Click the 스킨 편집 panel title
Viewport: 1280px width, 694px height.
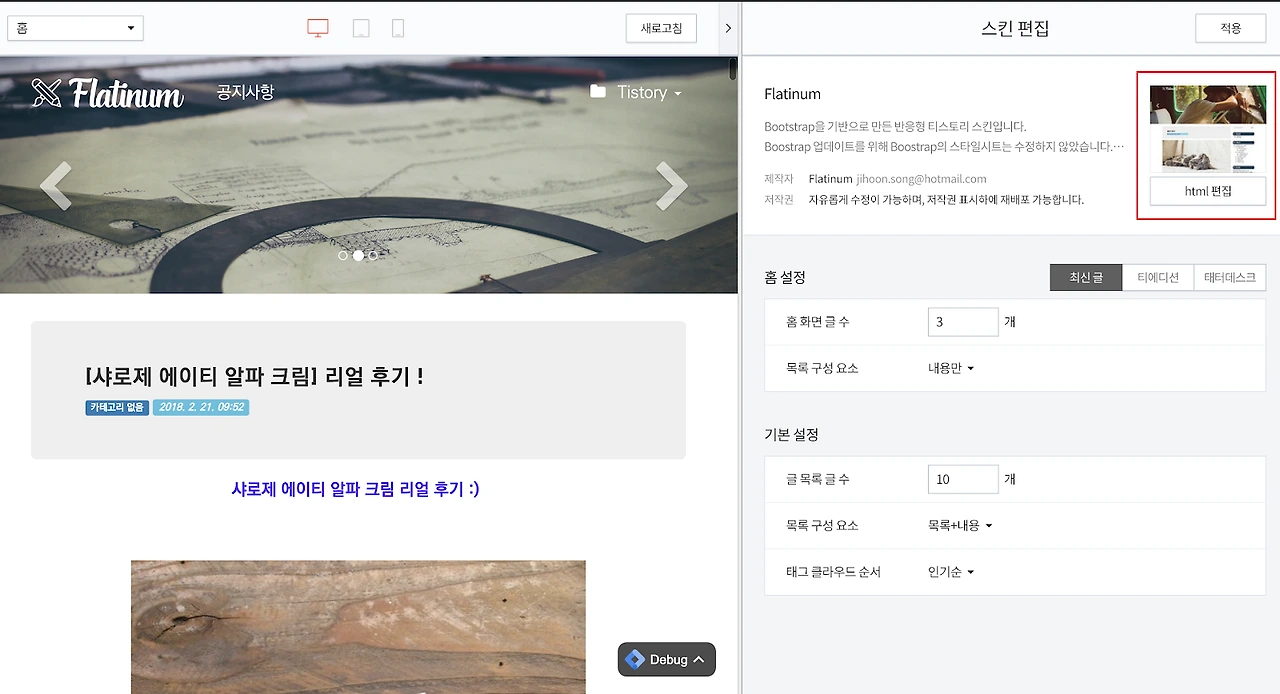pos(1015,28)
